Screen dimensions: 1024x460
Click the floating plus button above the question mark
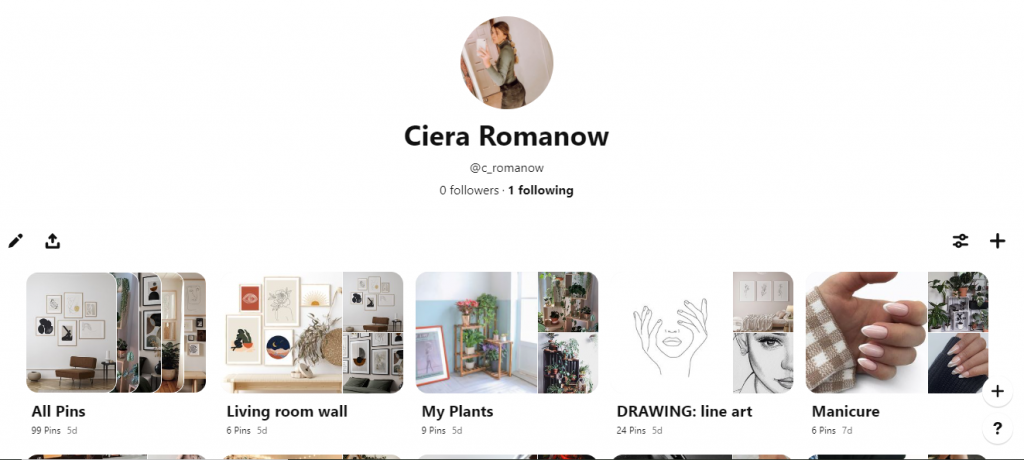[x=997, y=391]
